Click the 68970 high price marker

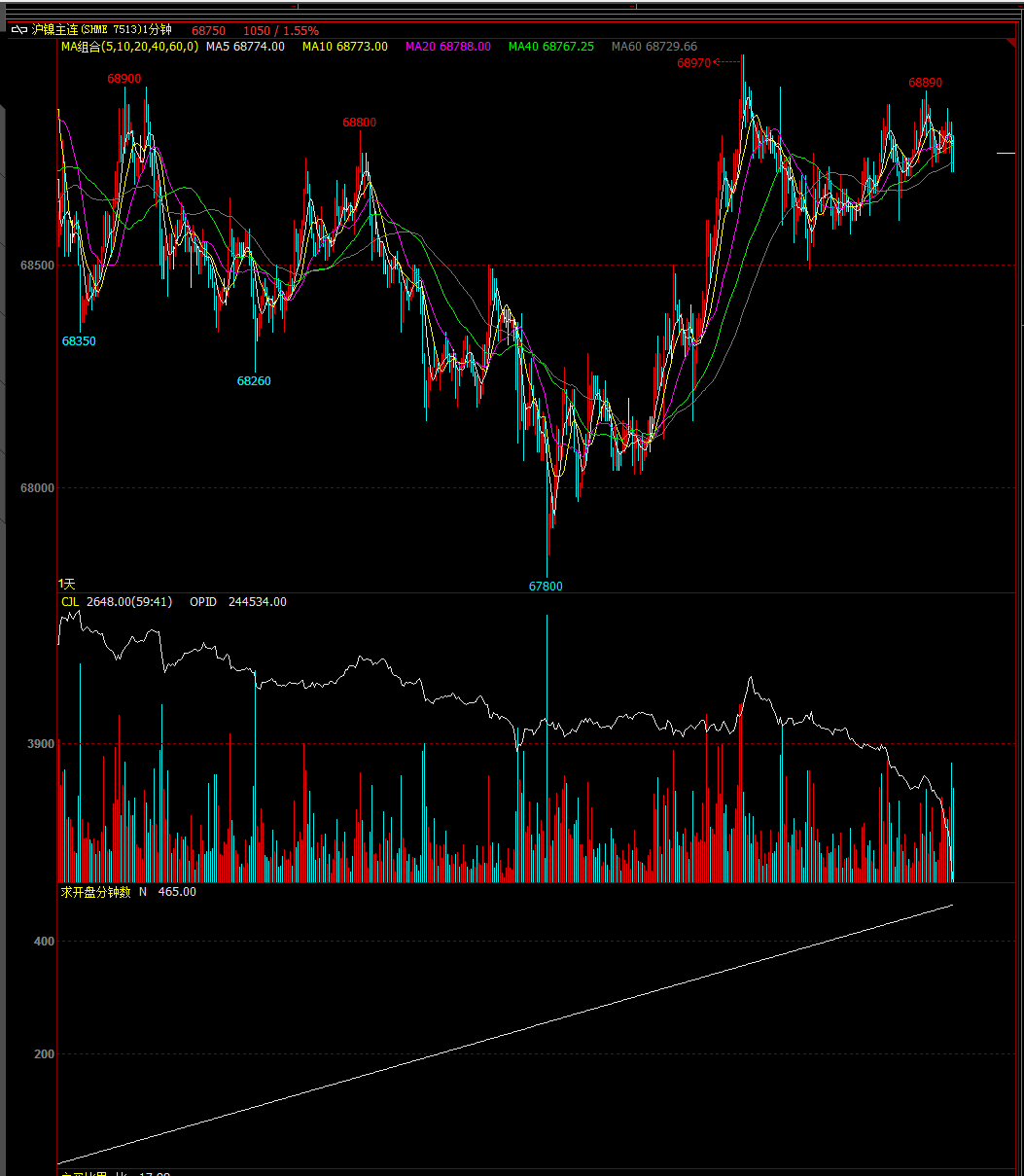(694, 63)
